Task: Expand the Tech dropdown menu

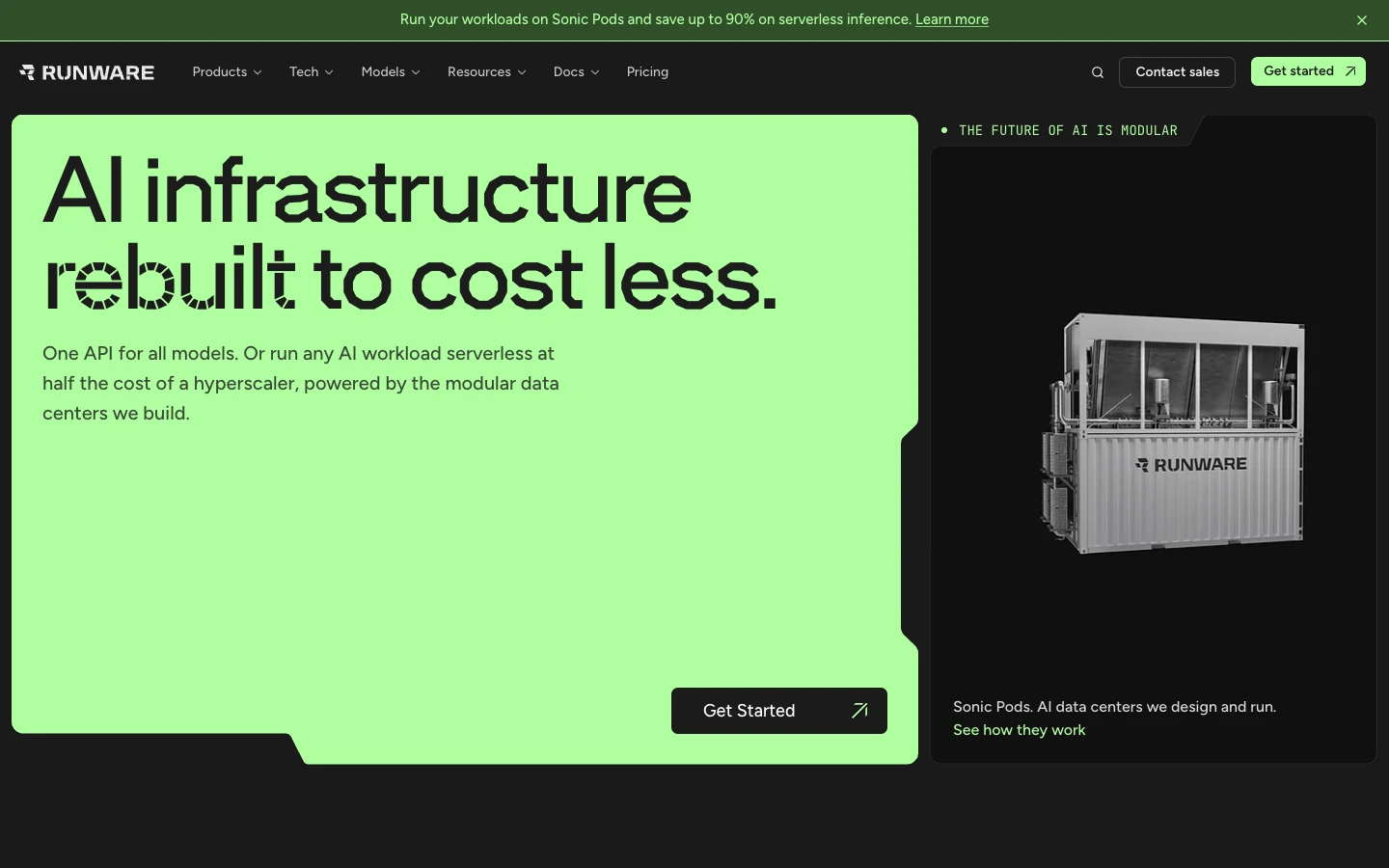Action: [311, 72]
